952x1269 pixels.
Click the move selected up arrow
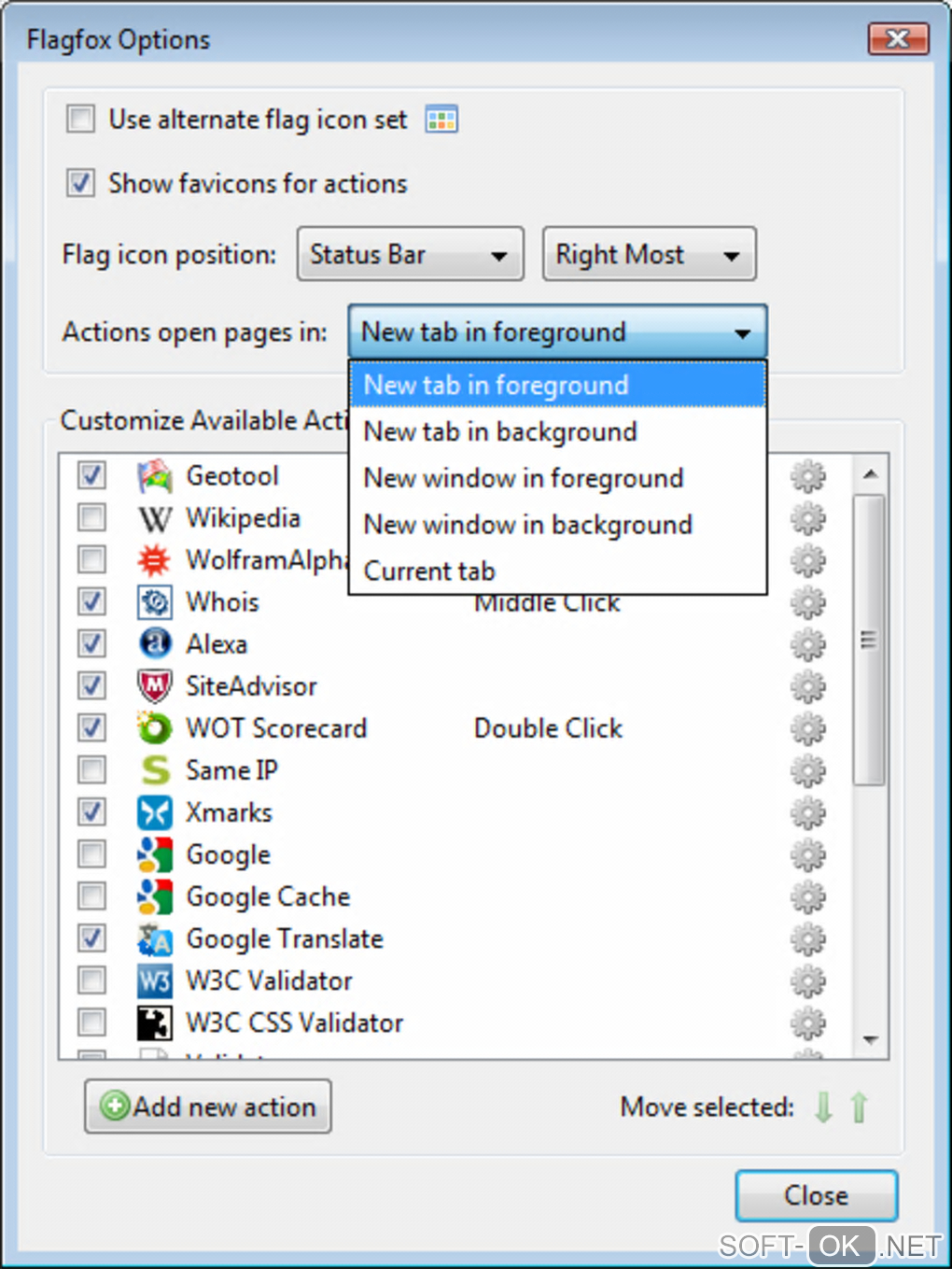(859, 1107)
